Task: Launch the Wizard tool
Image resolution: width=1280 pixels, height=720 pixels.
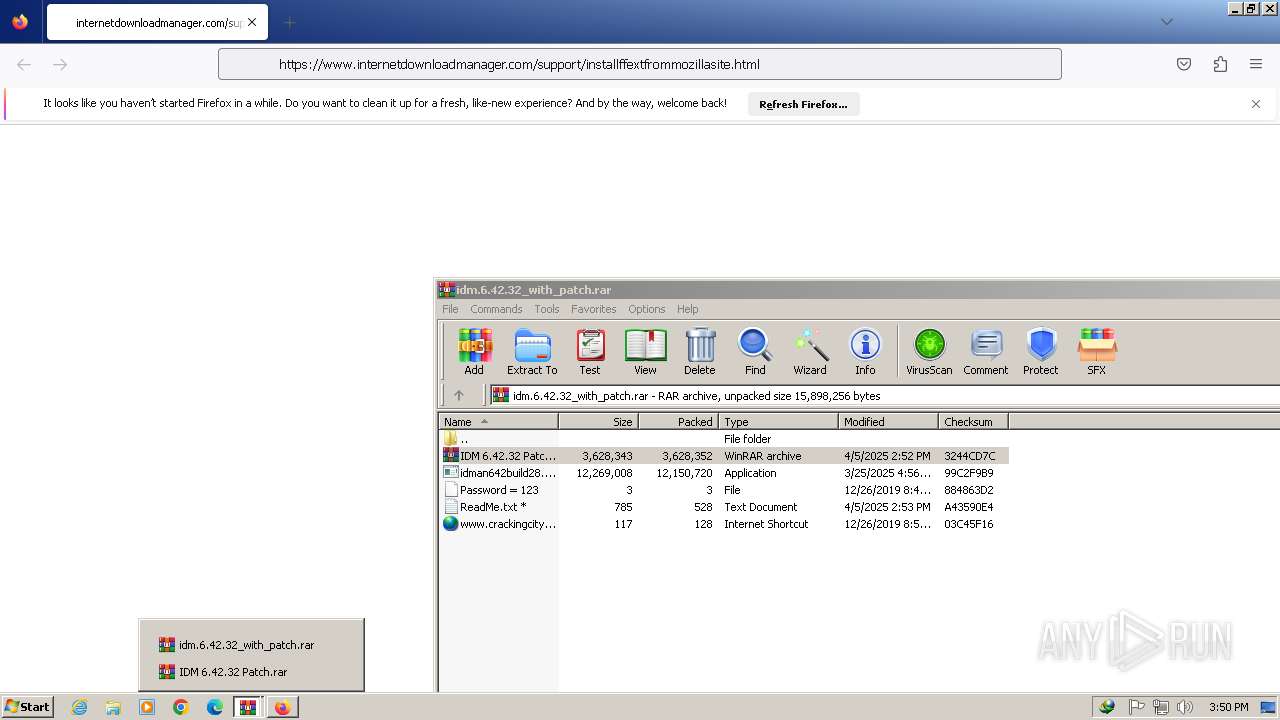Action: pyautogui.click(x=810, y=352)
